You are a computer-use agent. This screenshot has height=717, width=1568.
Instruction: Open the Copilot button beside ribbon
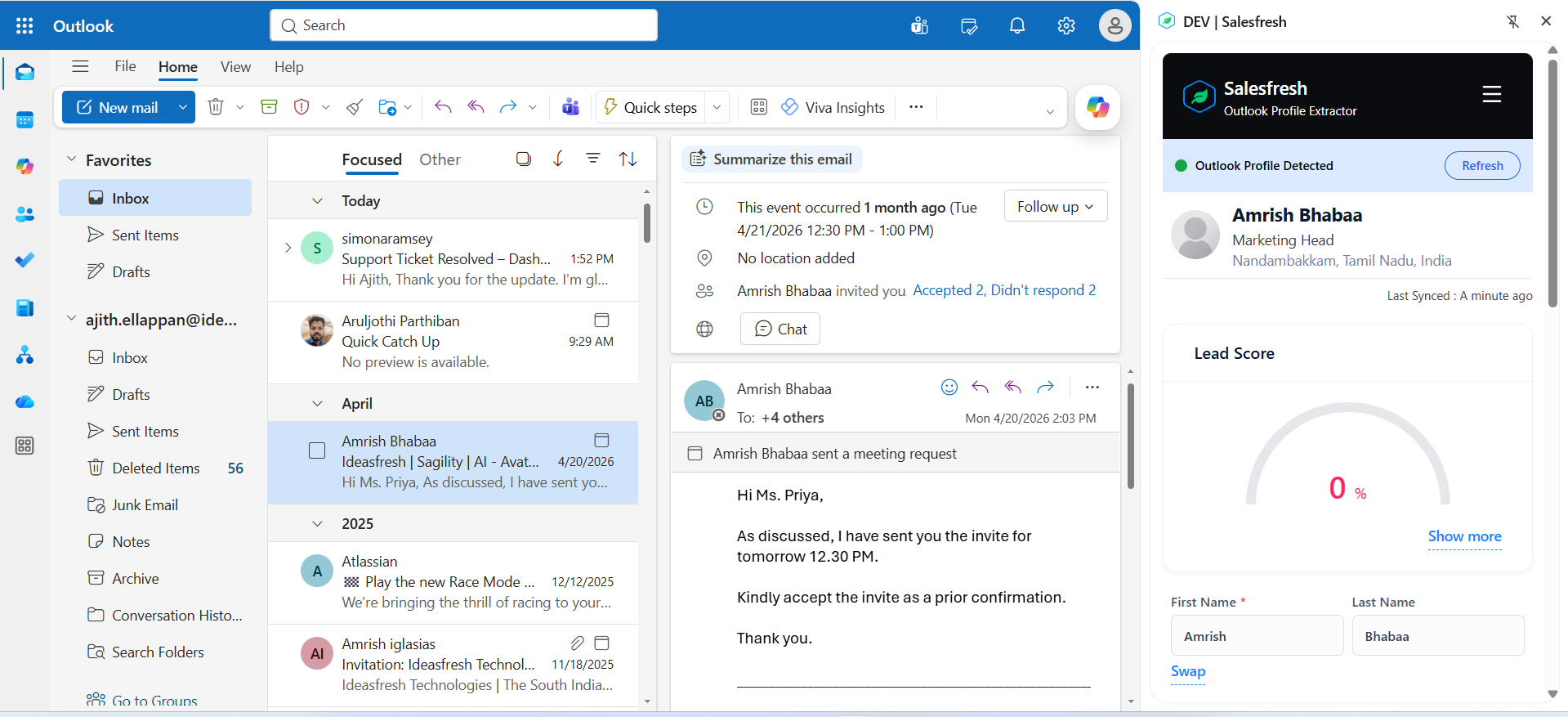(x=1097, y=107)
